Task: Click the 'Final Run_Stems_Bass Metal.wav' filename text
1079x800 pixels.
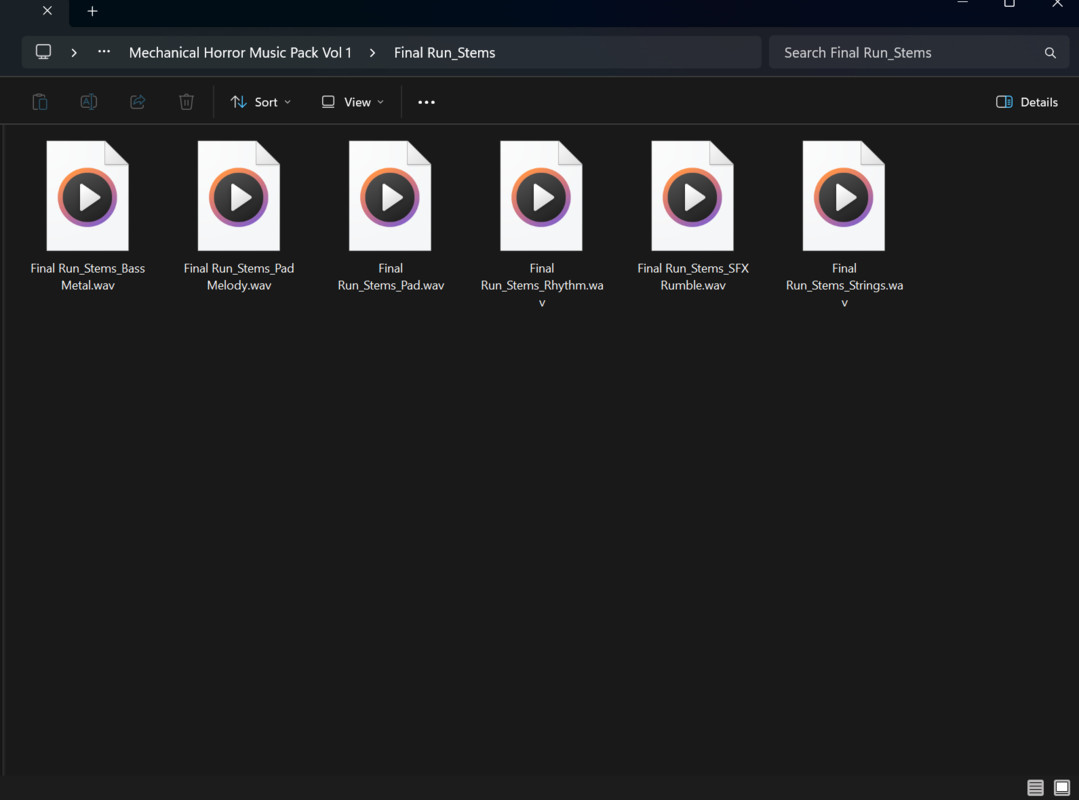Action: tap(87, 277)
